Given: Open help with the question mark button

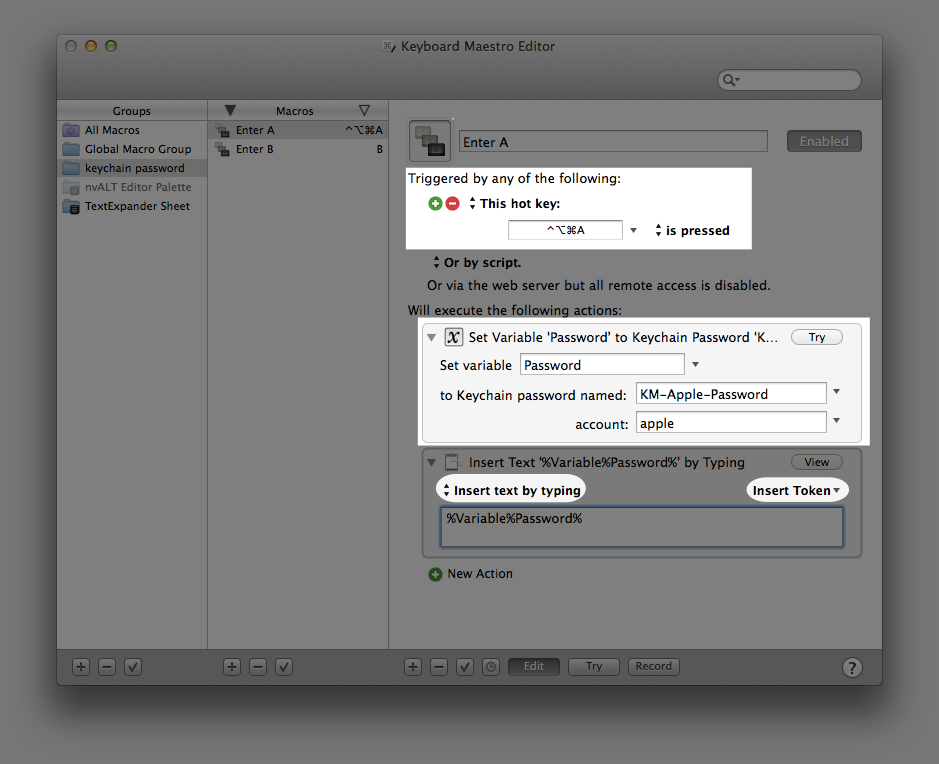Looking at the screenshot, I should tap(852, 667).
